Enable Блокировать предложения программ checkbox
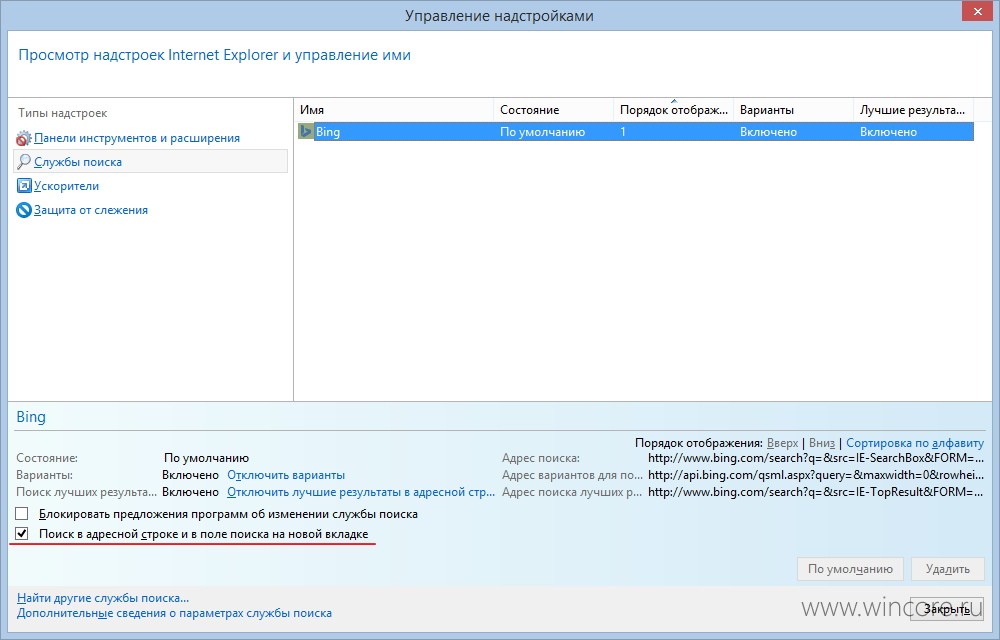Image resolution: width=1000 pixels, height=640 pixels. click(x=22, y=514)
